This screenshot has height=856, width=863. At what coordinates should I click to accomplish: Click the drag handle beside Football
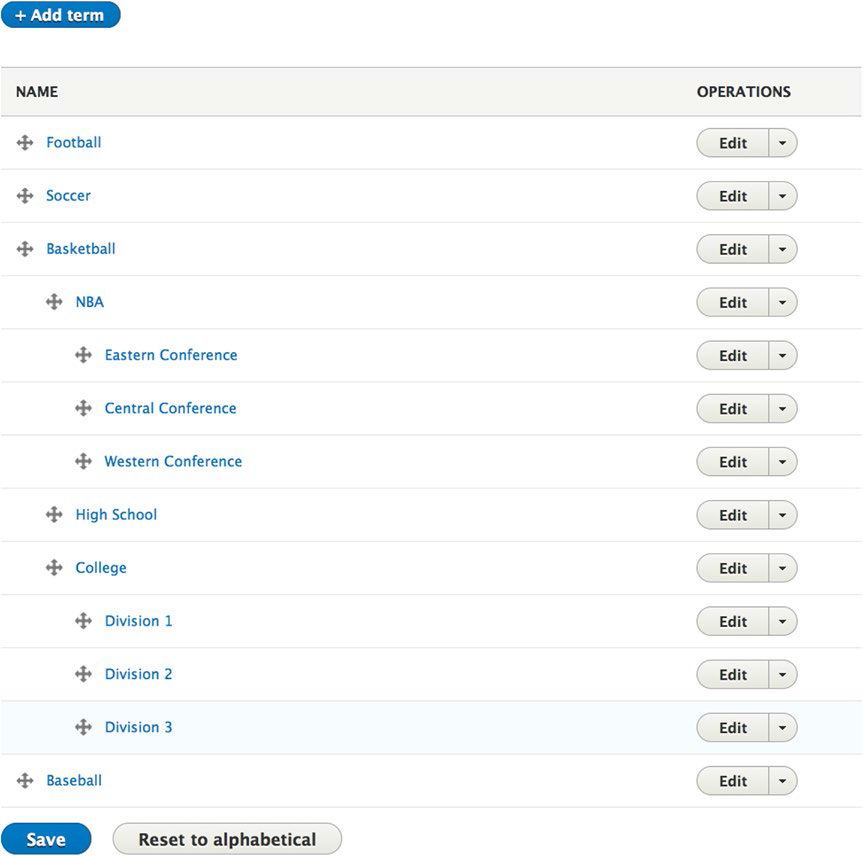click(25, 143)
